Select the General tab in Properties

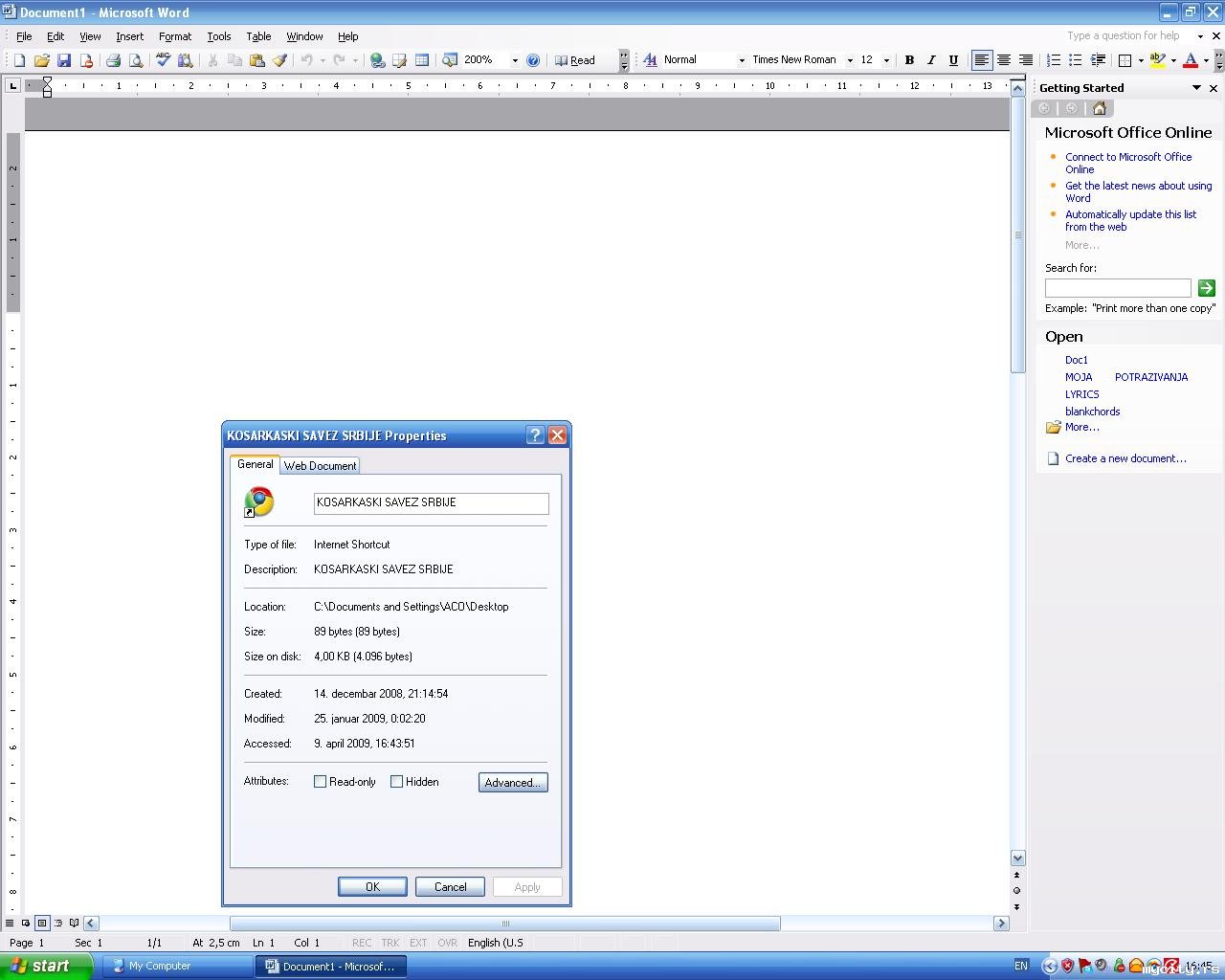click(256, 464)
